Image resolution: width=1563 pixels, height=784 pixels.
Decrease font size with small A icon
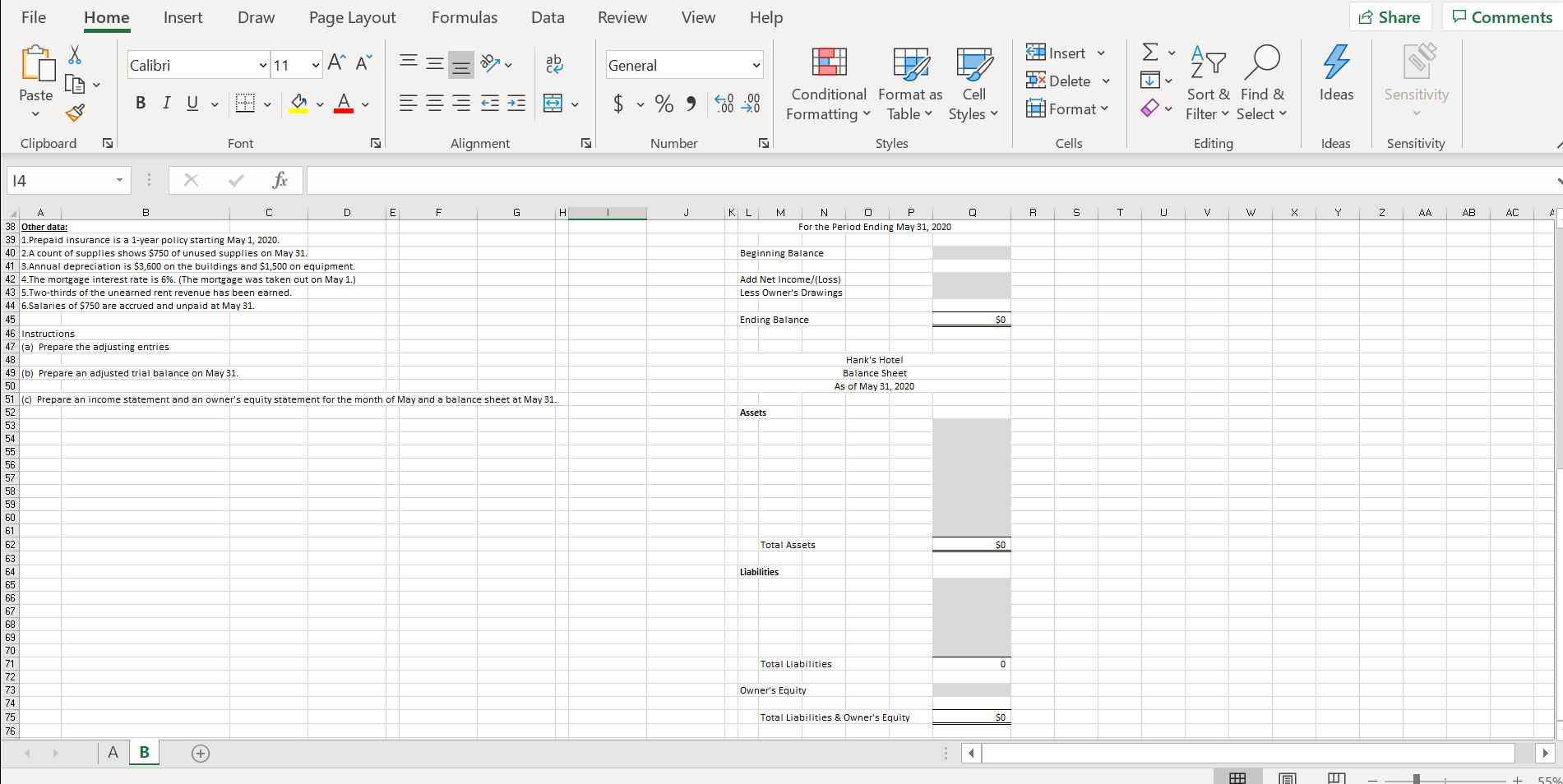coord(363,62)
